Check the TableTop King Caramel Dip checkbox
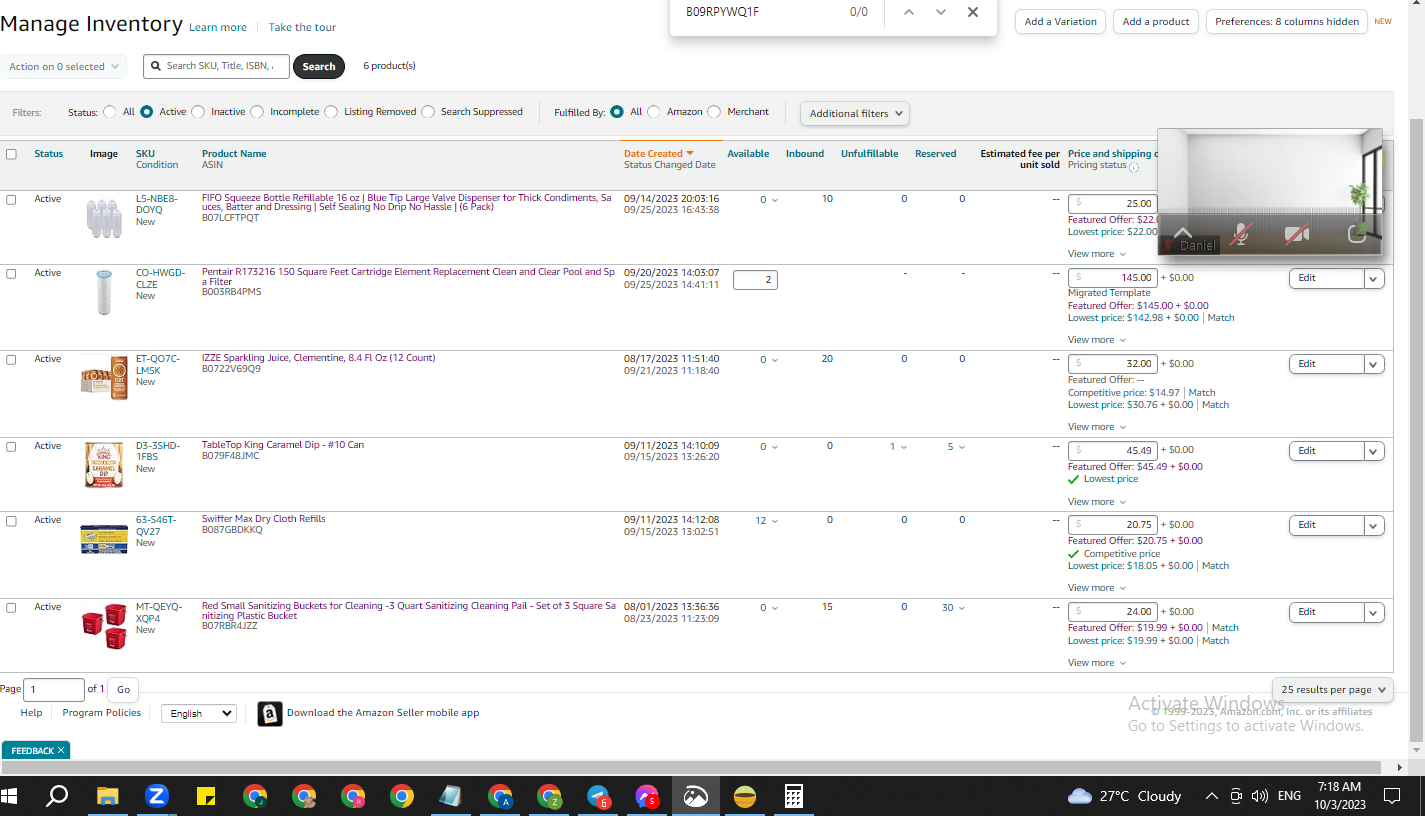 11,447
